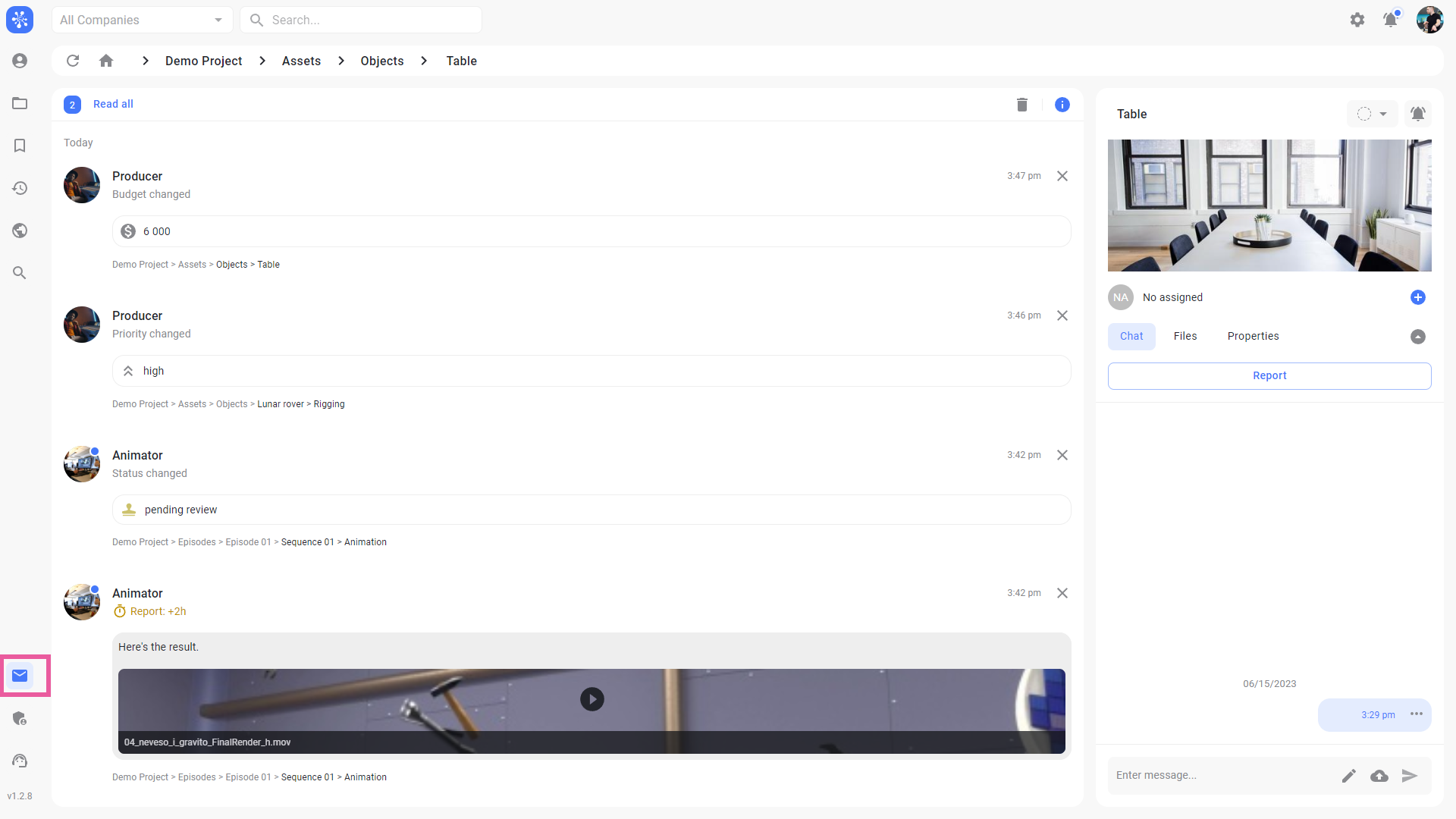
Task: Collapse the details panel arrow
Action: click(x=1418, y=337)
